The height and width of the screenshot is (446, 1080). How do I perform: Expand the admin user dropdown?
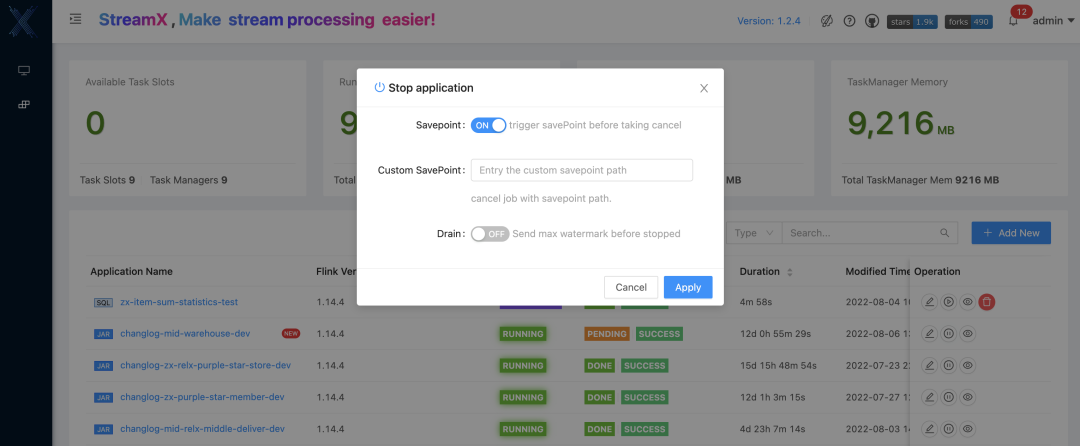click(1053, 21)
